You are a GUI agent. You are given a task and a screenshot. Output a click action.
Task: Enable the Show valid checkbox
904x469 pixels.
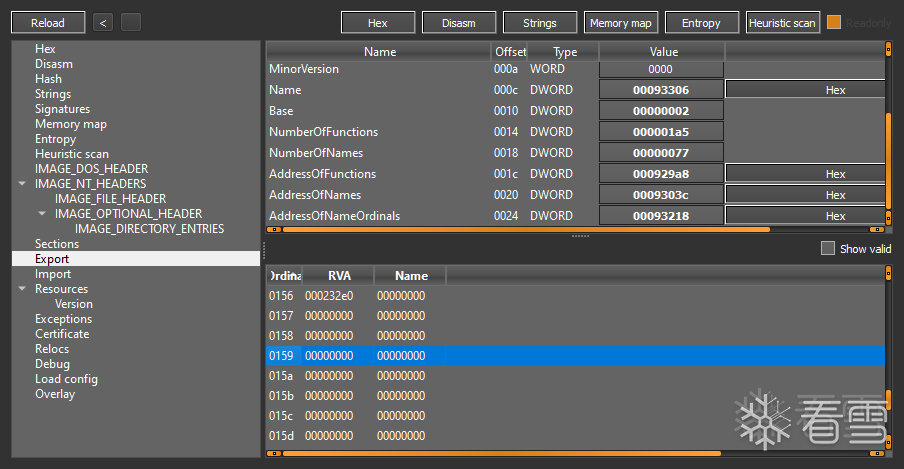pyautogui.click(x=828, y=249)
